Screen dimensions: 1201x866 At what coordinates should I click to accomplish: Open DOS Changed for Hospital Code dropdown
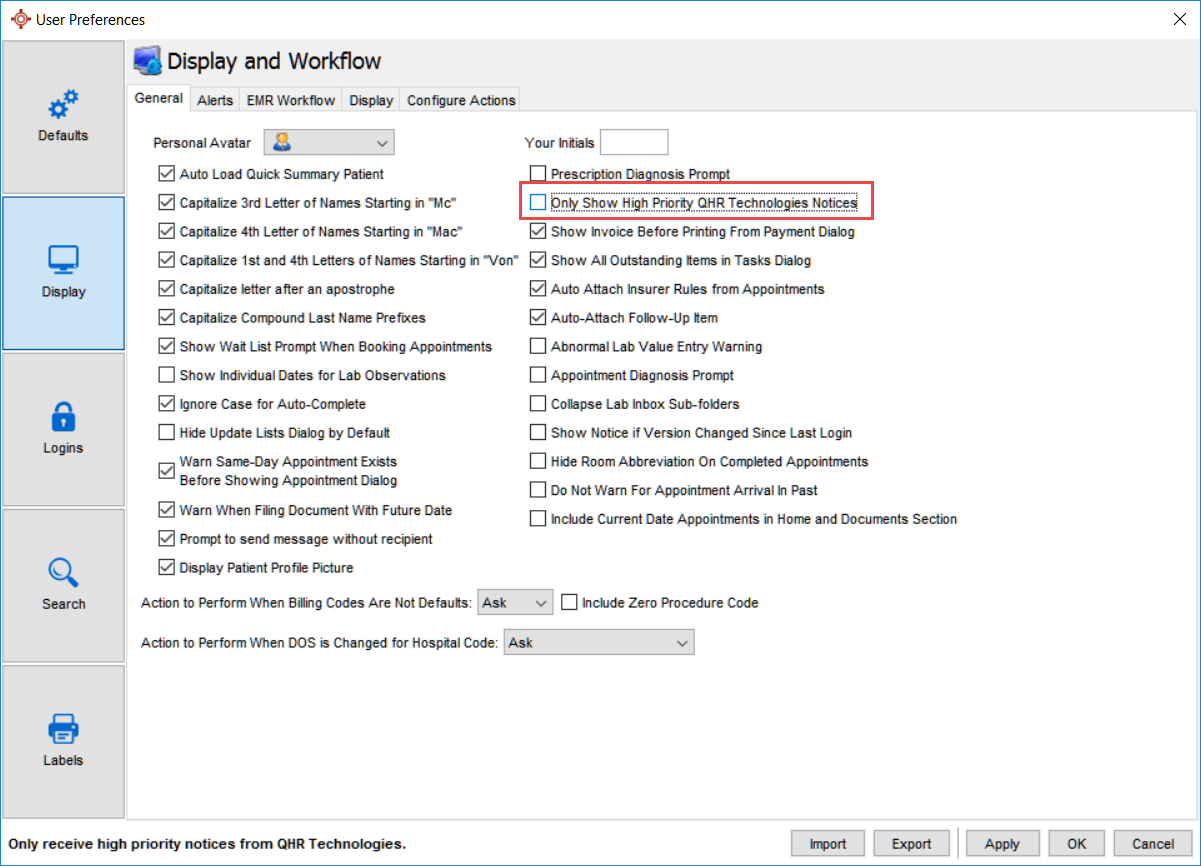pyautogui.click(x=682, y=643)
